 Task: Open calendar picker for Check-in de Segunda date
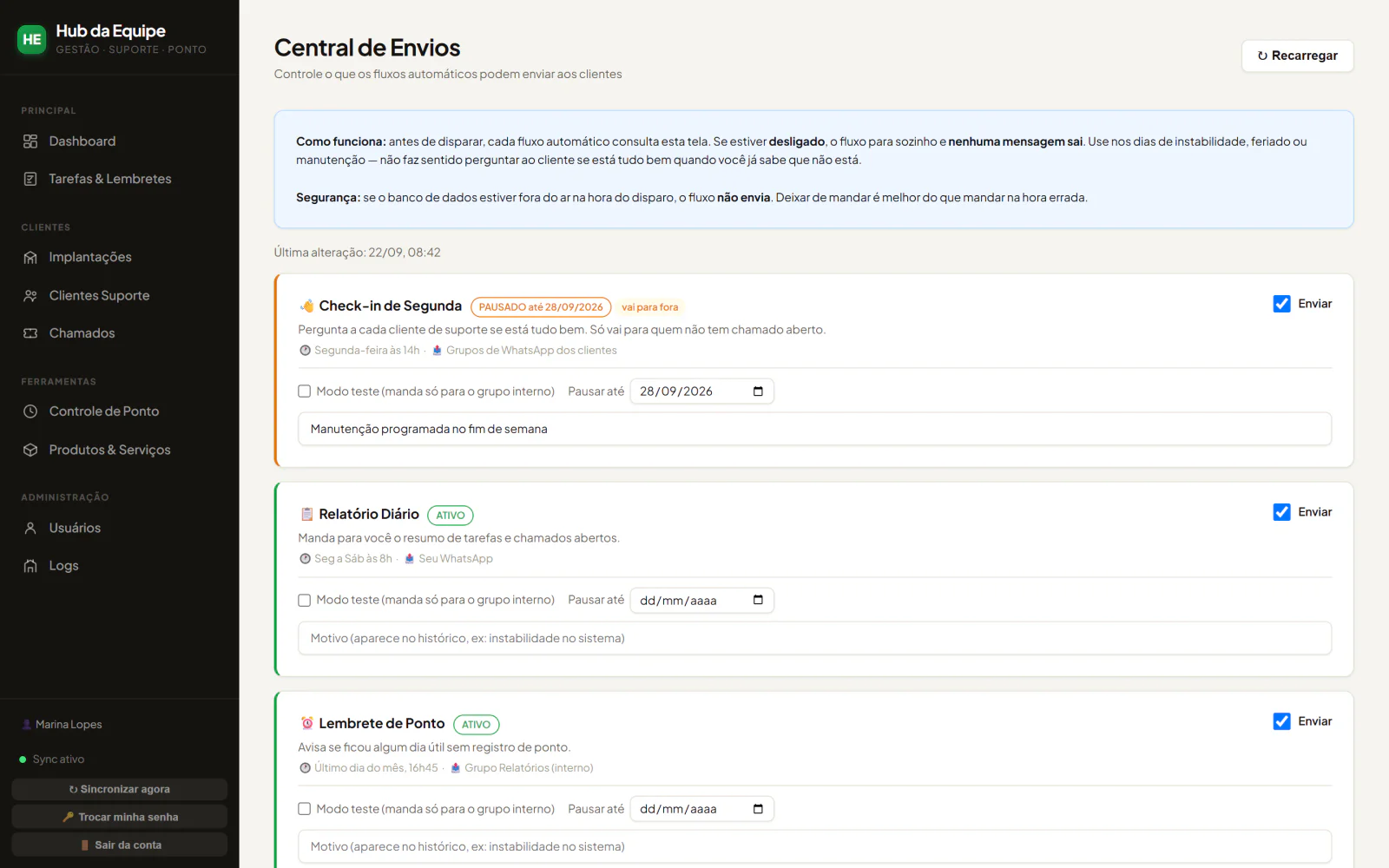tap(758, 391)
